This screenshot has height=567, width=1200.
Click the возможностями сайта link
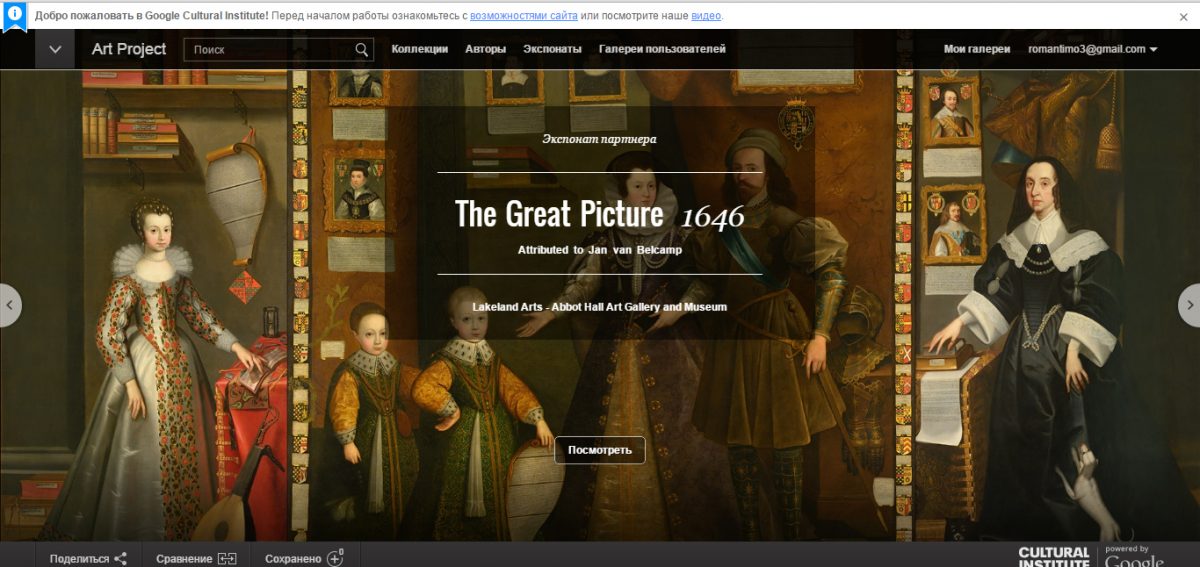[x=523, y=16]
